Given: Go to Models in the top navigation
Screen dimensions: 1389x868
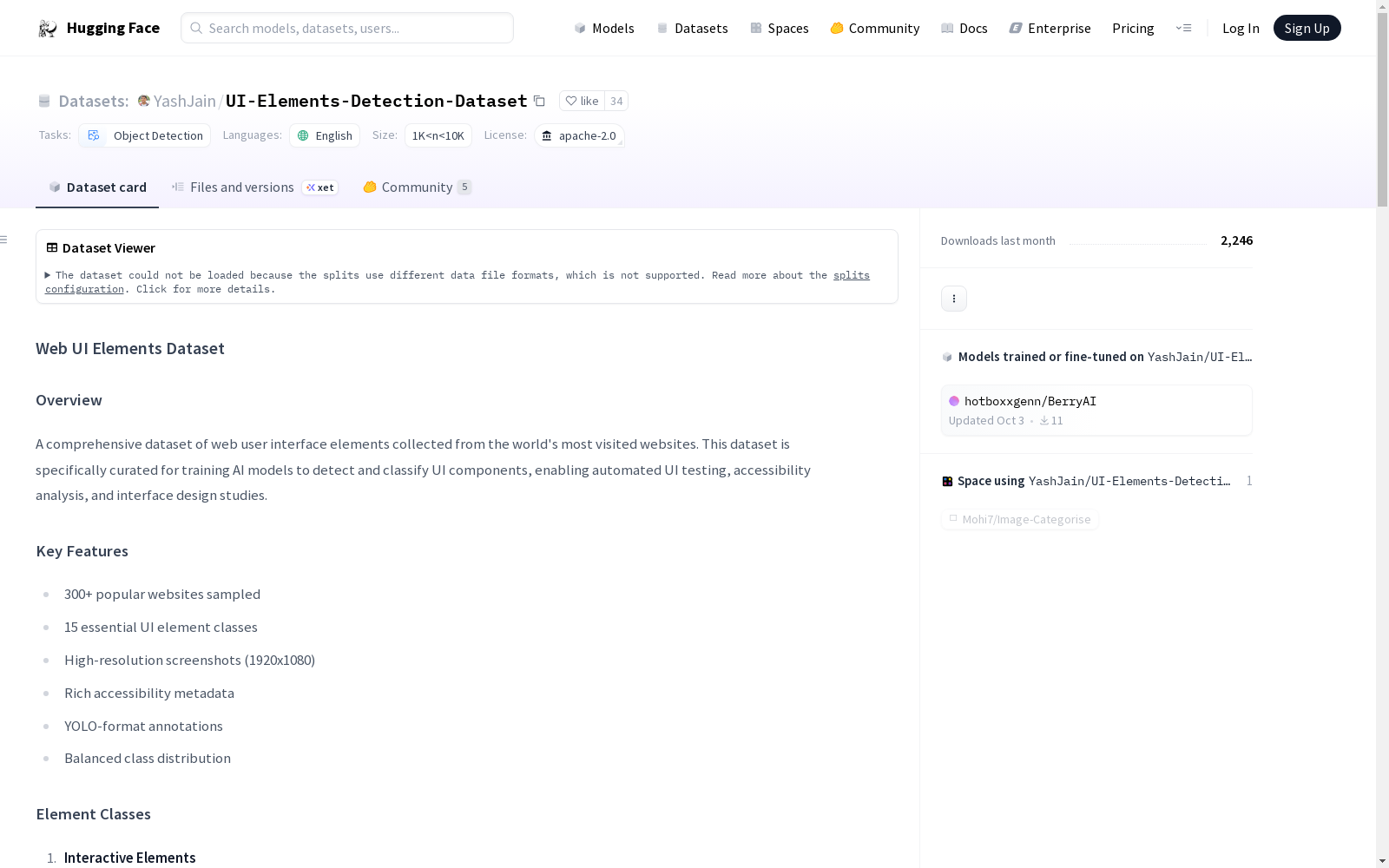Looking at the screenshot, I should point(604,28).
